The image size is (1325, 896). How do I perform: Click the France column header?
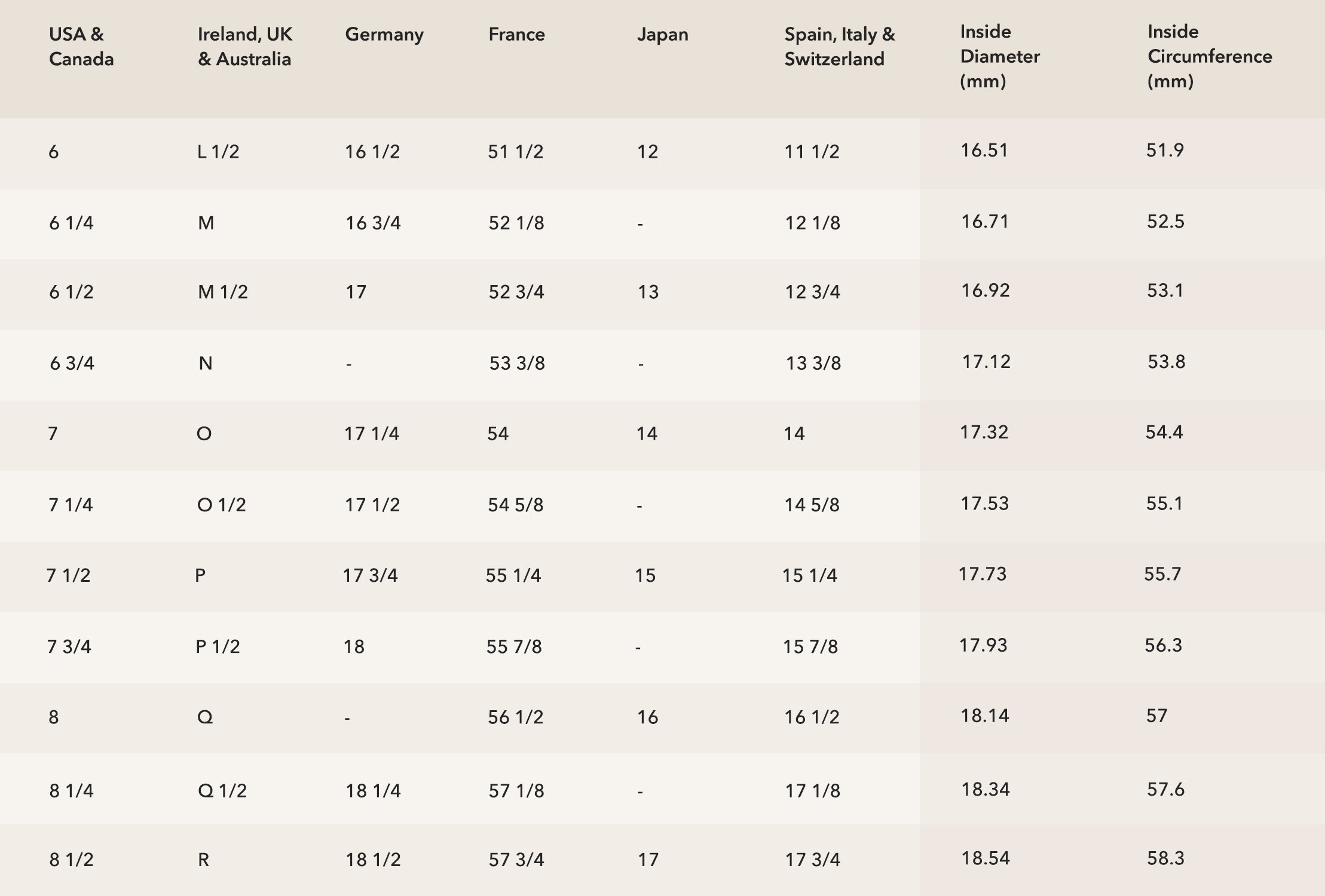click(x=516, y=35)
